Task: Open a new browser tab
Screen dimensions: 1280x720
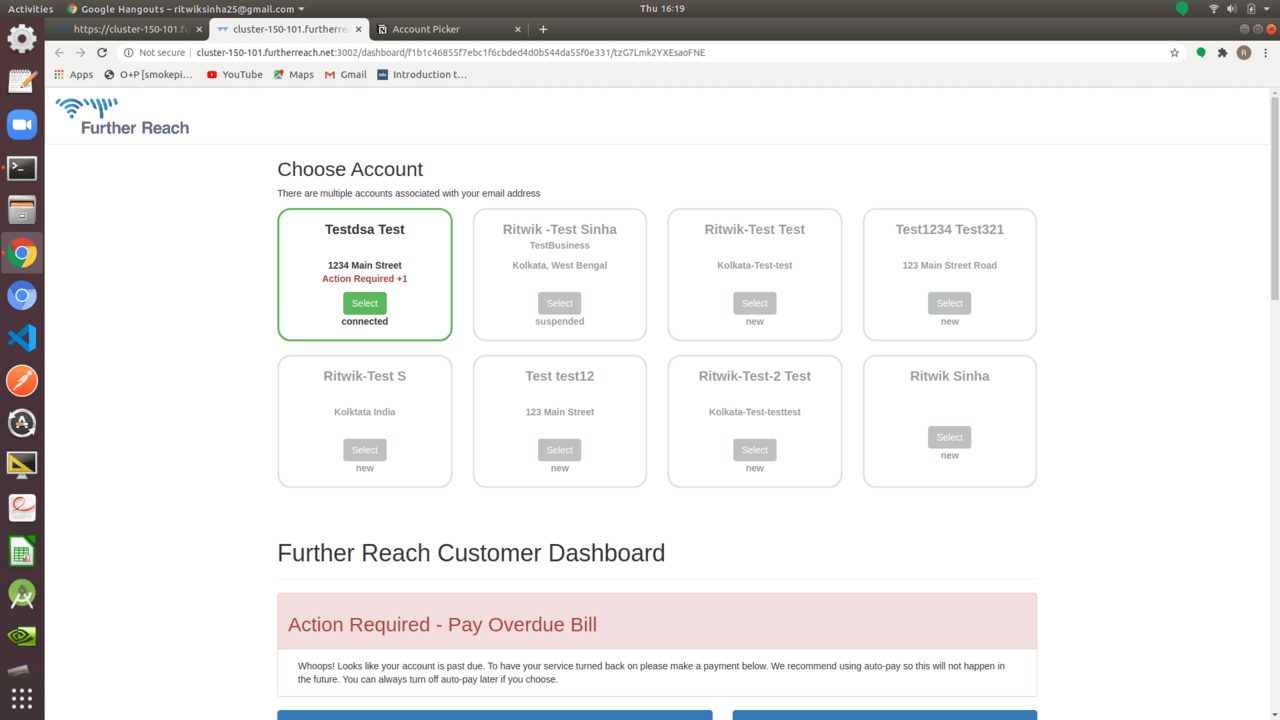Action: pyautogui.click(x=543, y=29)
